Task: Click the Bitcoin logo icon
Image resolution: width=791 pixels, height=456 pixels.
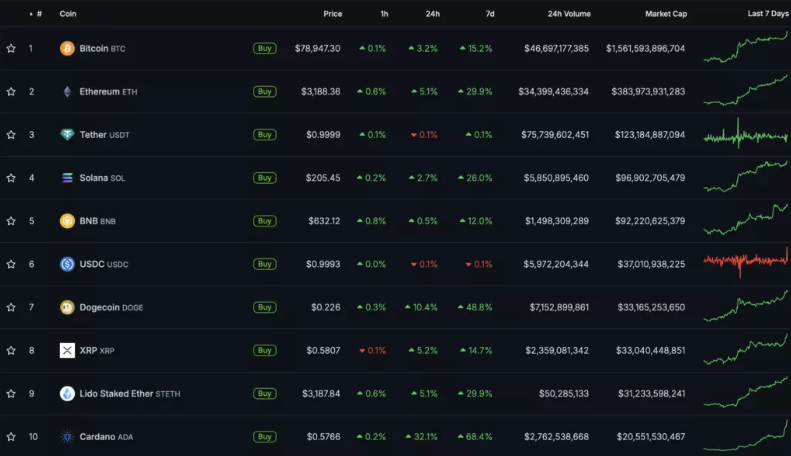Action: (x=67, y=48)
